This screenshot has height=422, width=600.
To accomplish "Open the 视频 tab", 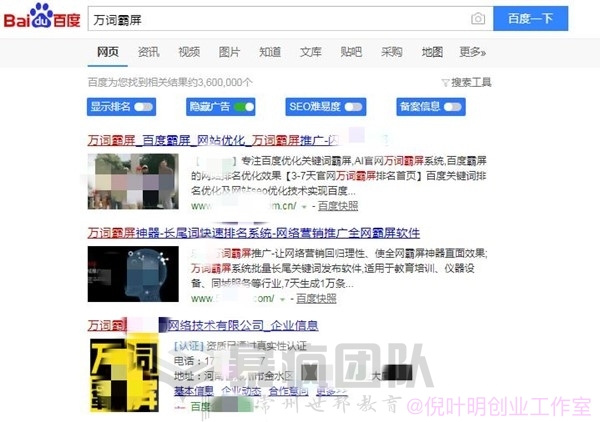I will [189, 52].
